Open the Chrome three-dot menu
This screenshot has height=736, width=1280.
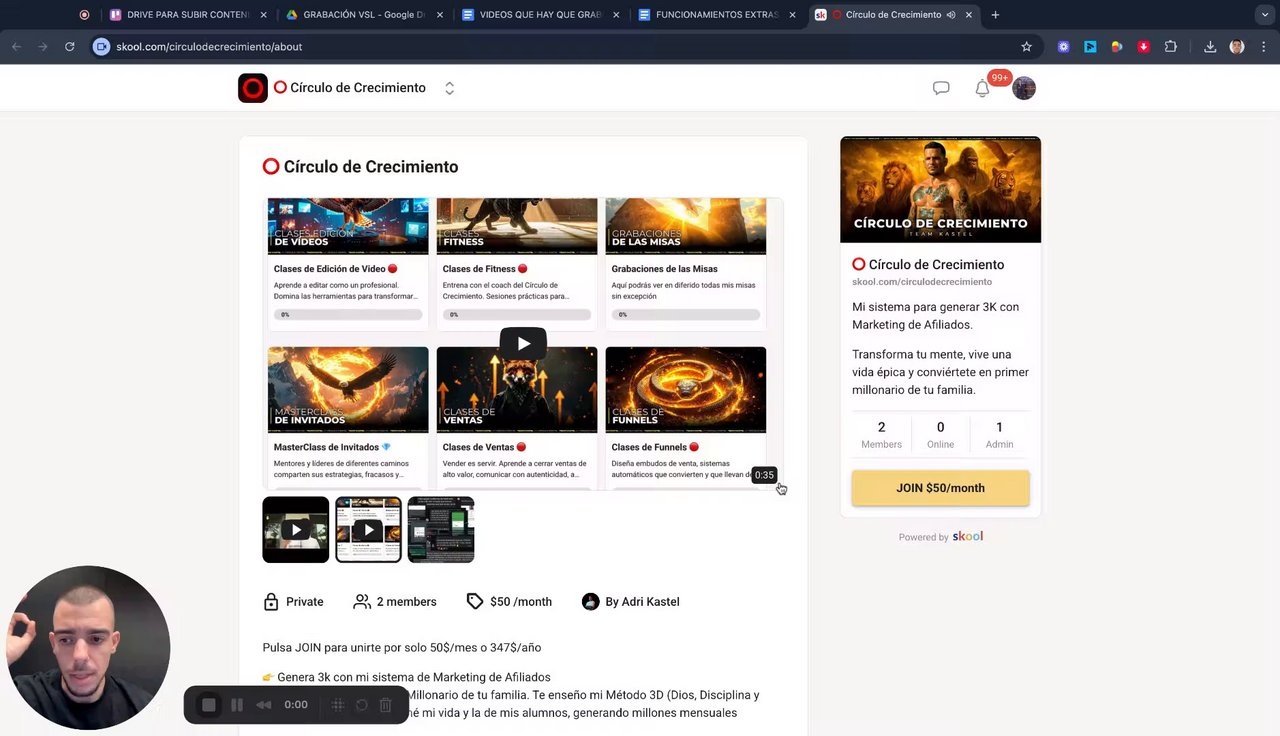[1264, 46]
